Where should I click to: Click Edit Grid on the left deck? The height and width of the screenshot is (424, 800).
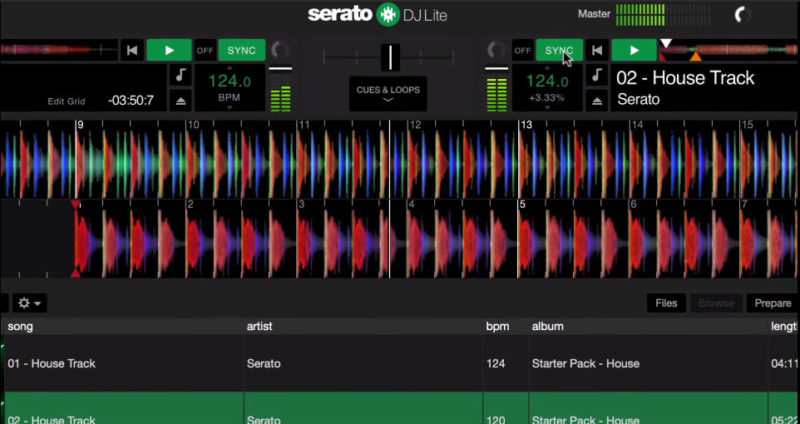click(66, 101)
